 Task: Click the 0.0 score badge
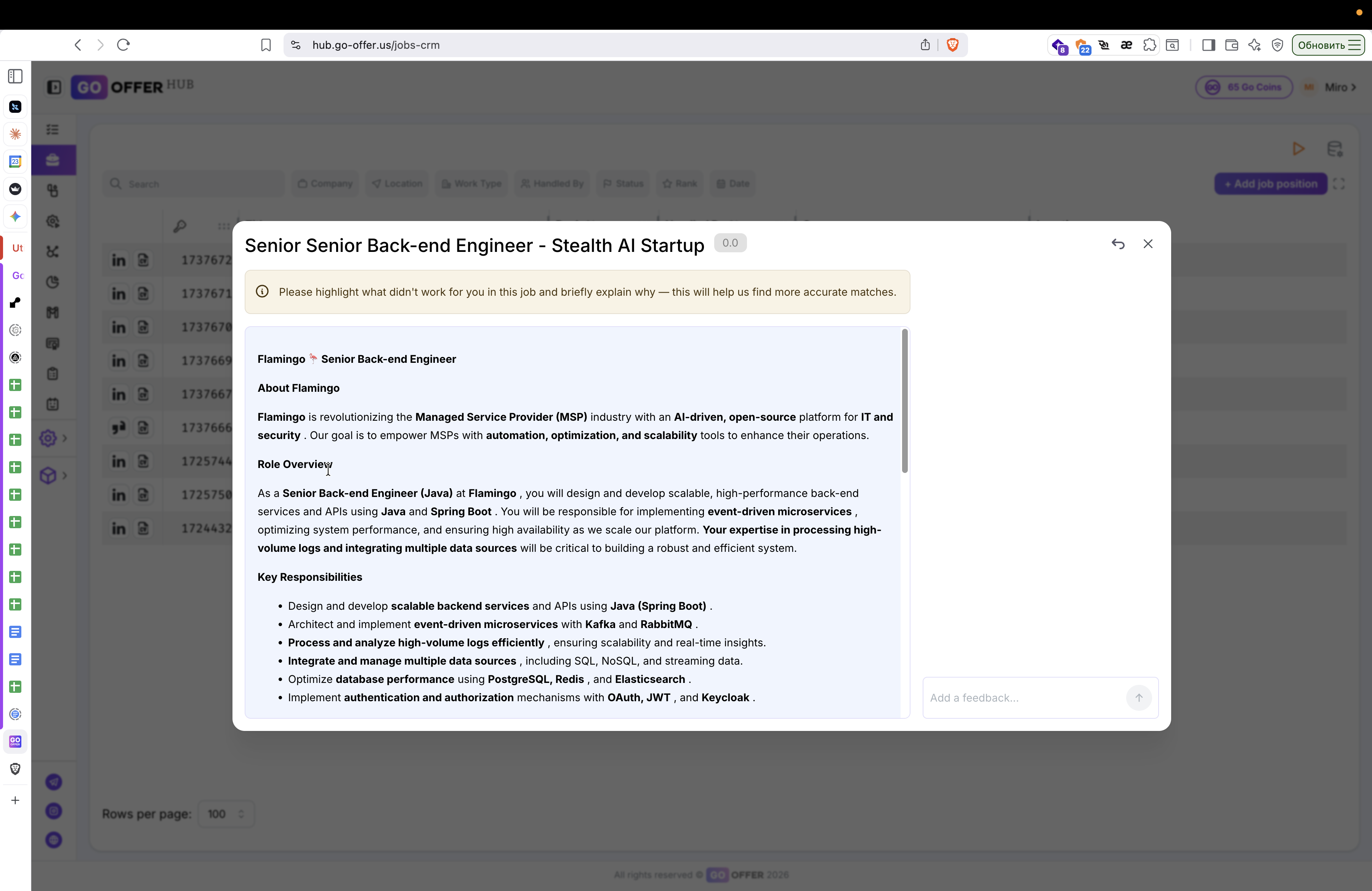tap(730, 243)
